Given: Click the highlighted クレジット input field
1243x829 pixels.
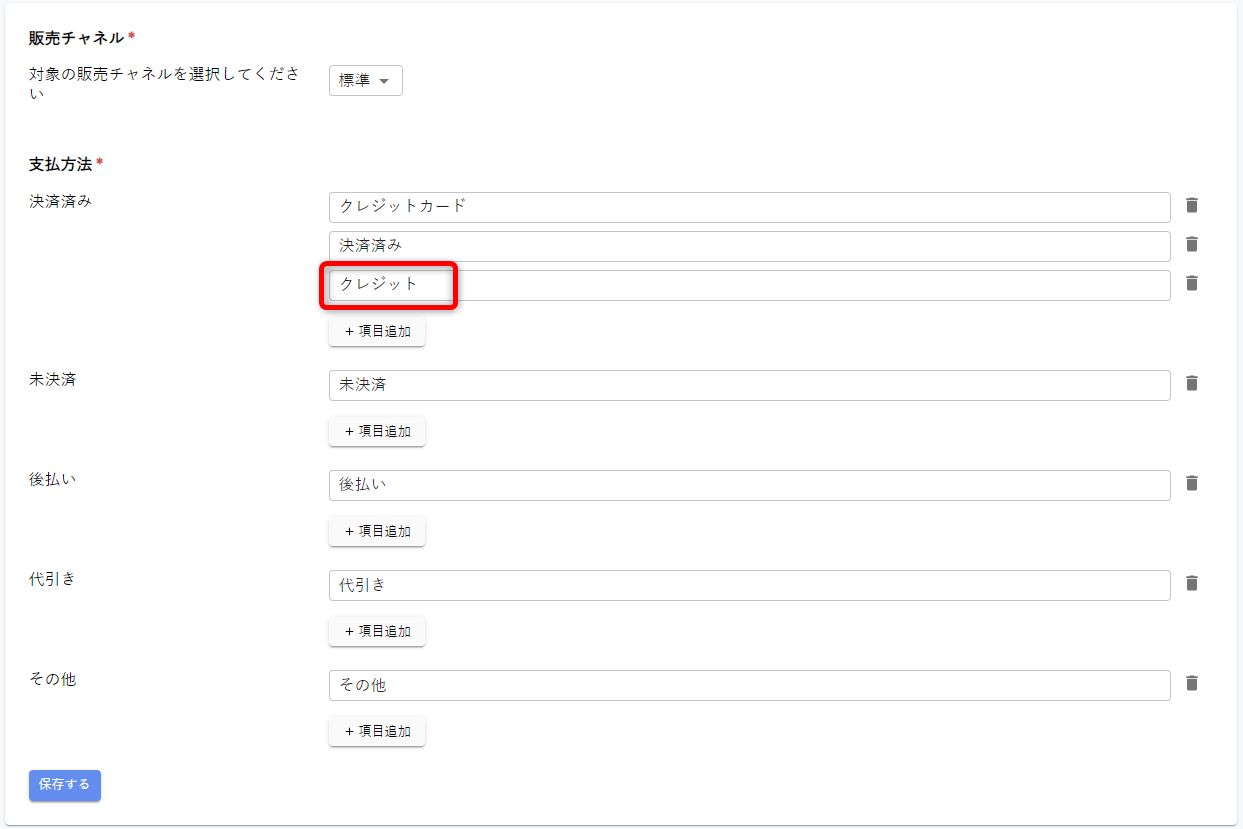Looking at the screenshot, I should [749, 285].
